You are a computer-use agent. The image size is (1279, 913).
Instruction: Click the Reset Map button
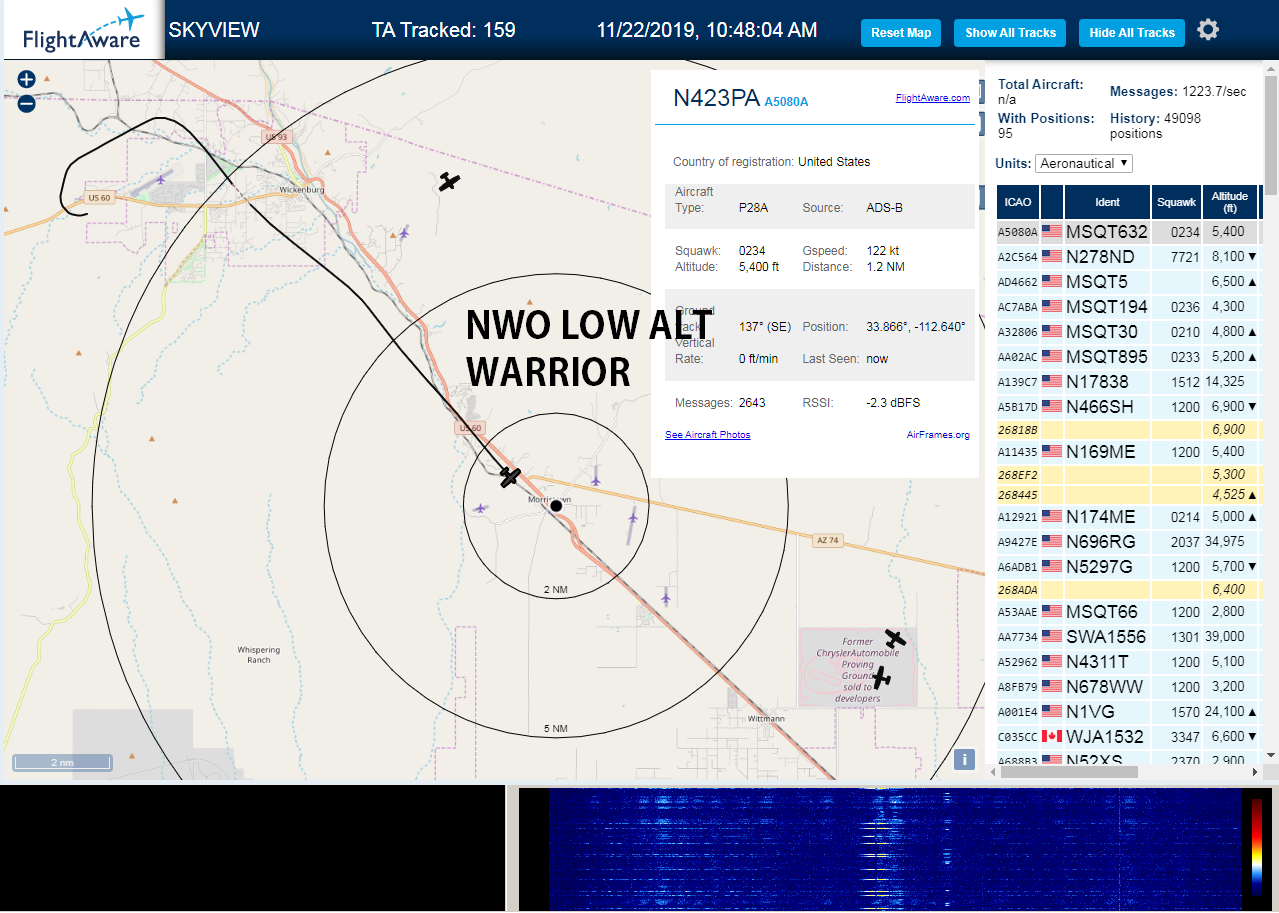tap(901, 33)
